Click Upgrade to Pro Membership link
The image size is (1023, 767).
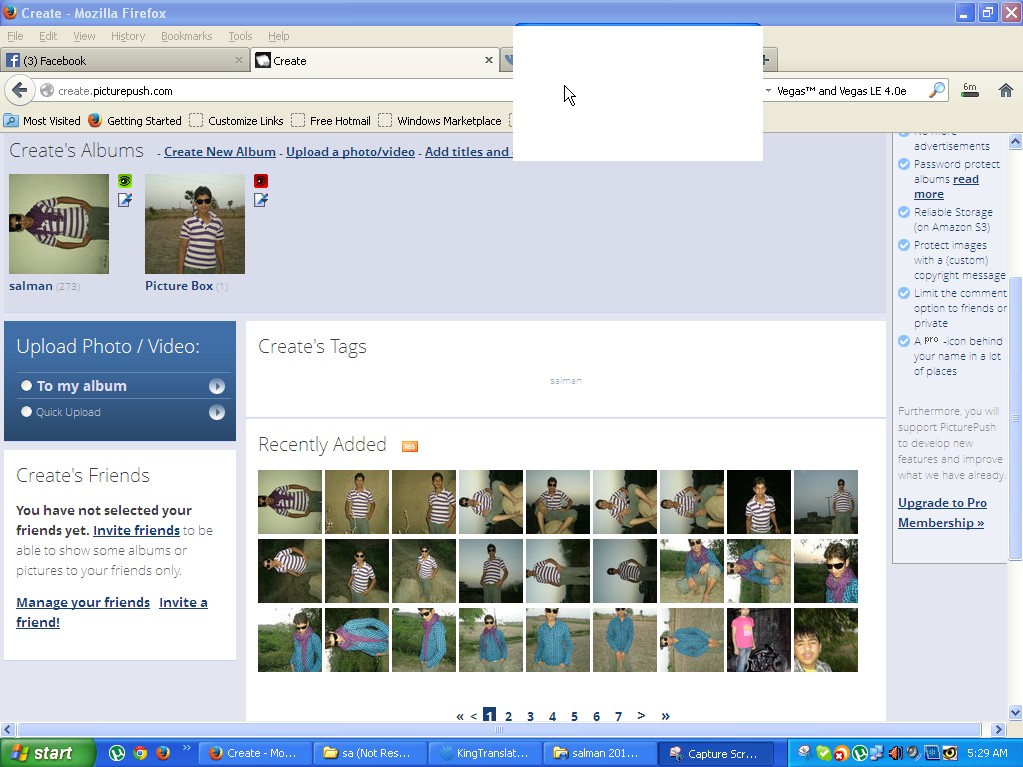[942, 513]
